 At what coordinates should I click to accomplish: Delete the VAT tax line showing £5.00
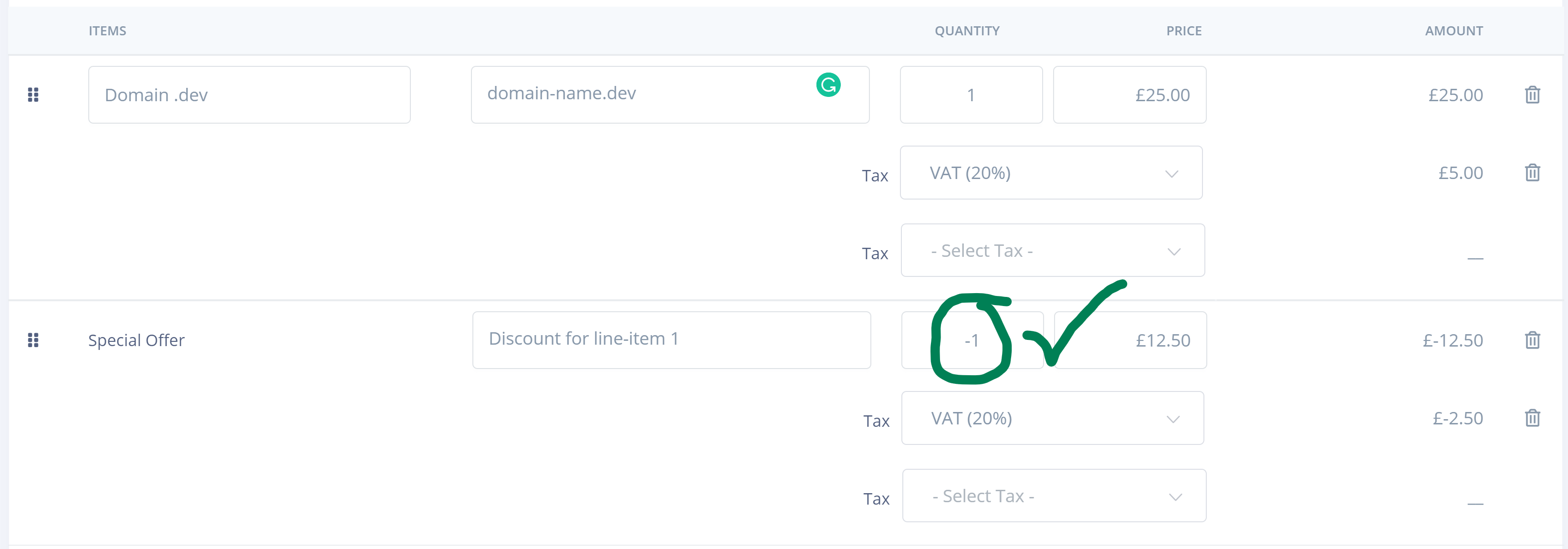coord(1533,172)
